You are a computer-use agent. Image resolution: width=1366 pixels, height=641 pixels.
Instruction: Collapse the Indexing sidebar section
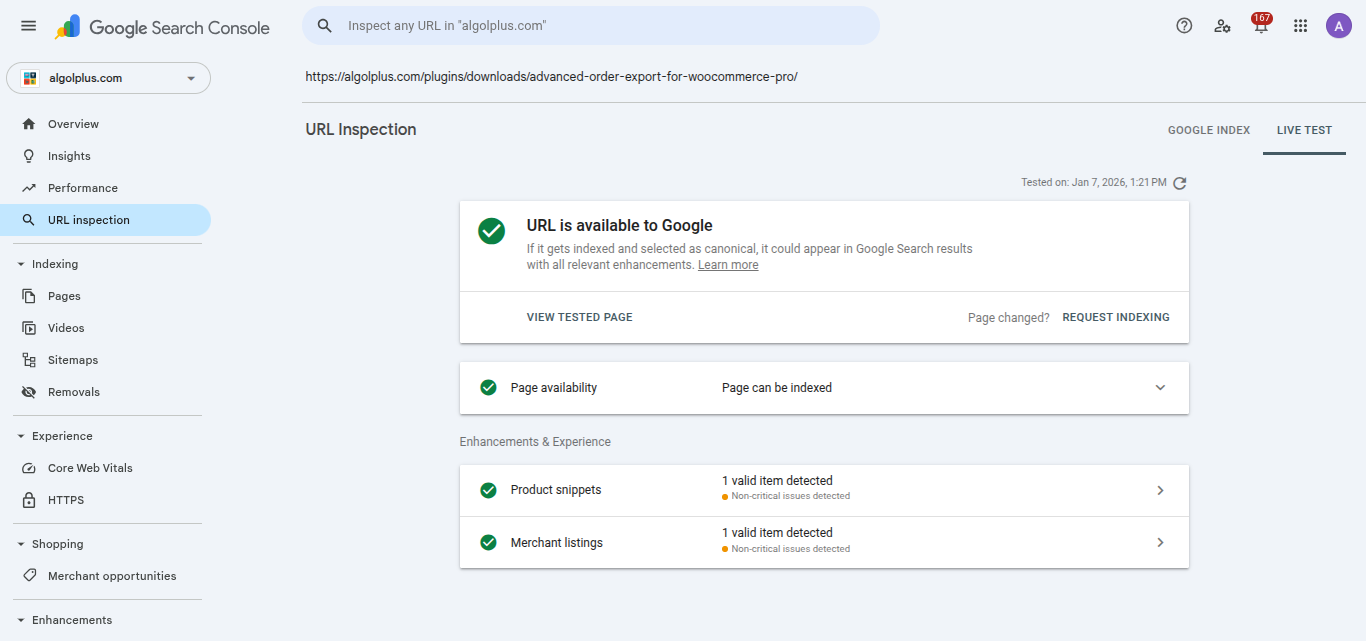(21, 264)
